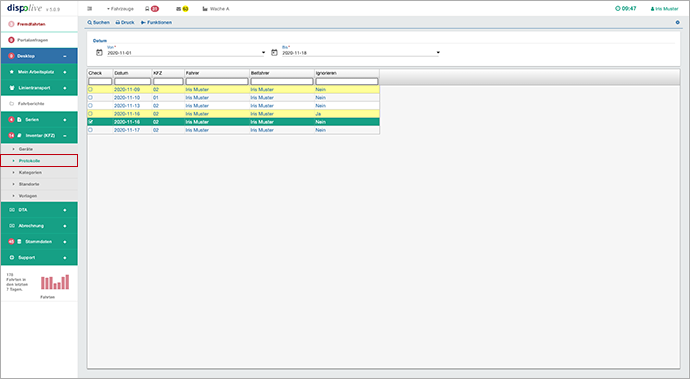Sort by the Fahrer column header

(217, 73)
